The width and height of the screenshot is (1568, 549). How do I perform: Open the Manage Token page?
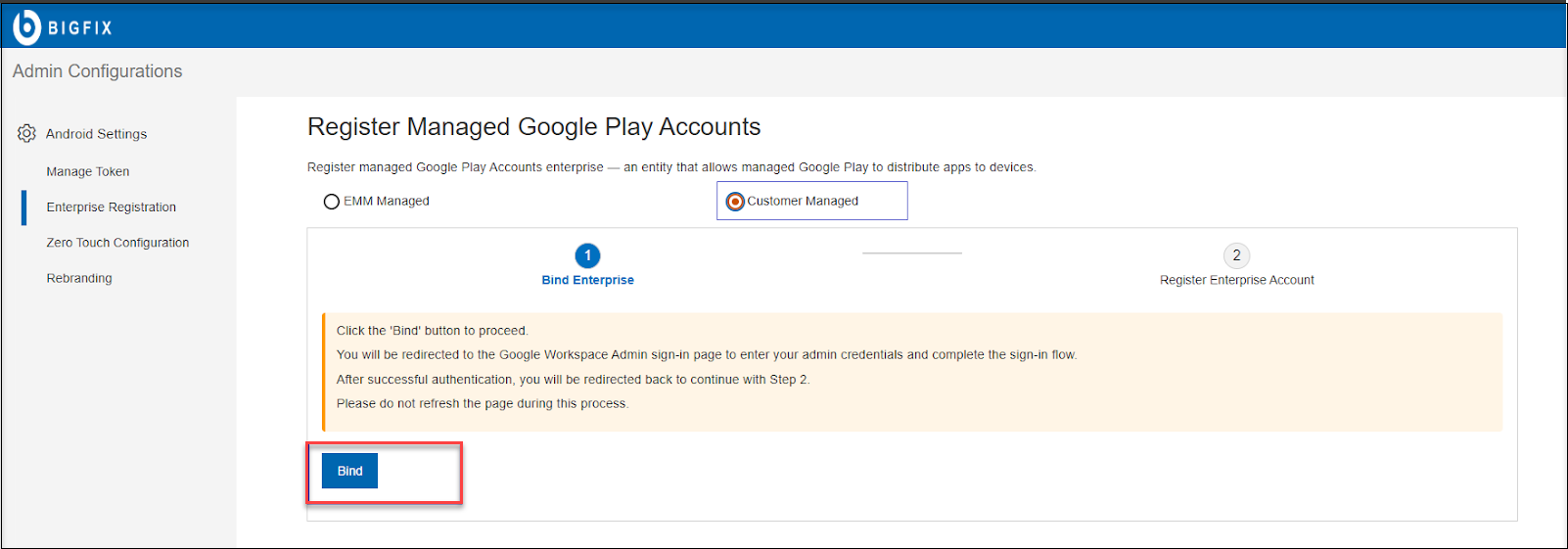[x=88, y=171]
